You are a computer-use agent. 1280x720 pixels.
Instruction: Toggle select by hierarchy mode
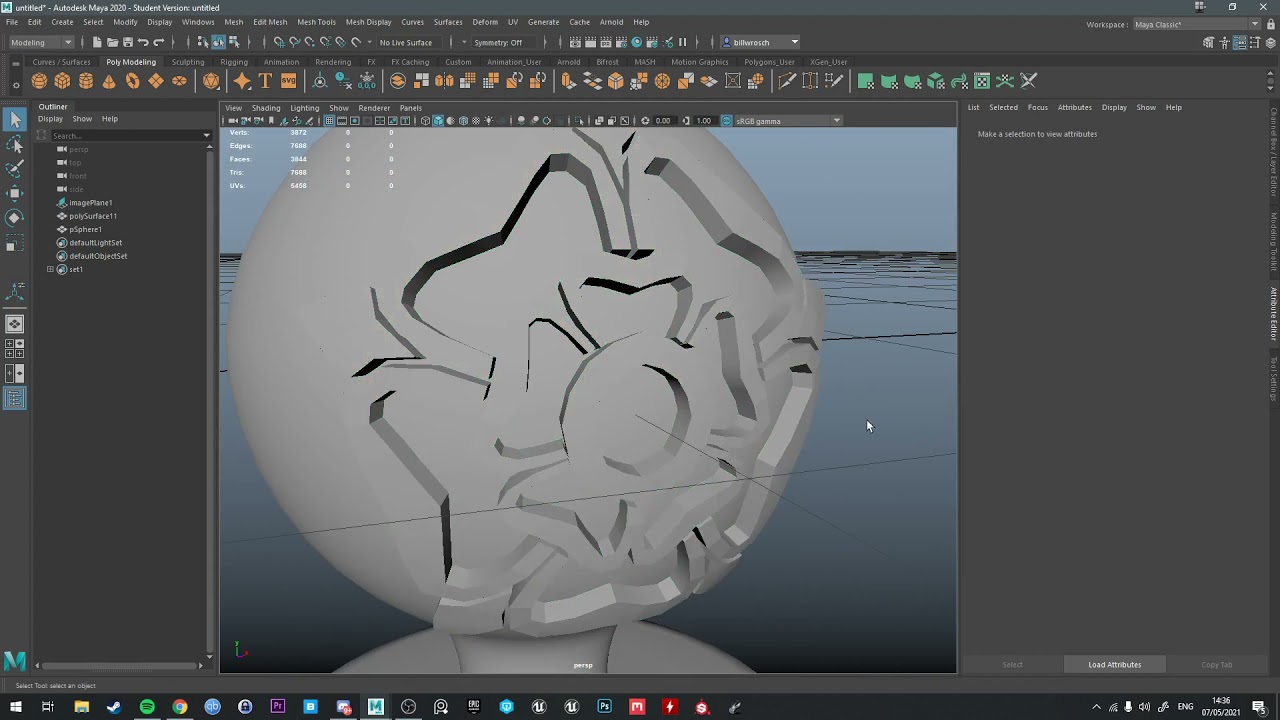click(x=203, y=42)
